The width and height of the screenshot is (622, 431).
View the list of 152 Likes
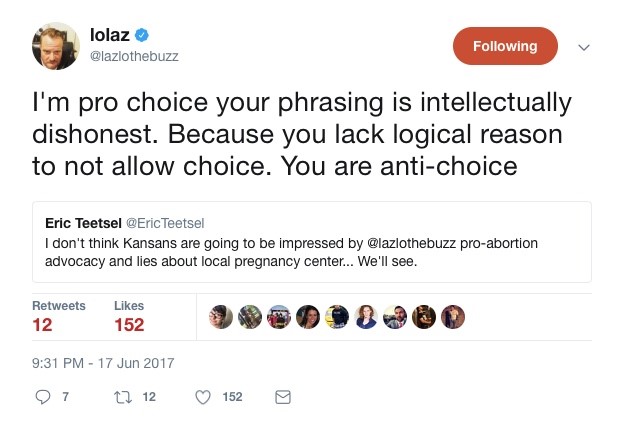[x=128, y=316]
